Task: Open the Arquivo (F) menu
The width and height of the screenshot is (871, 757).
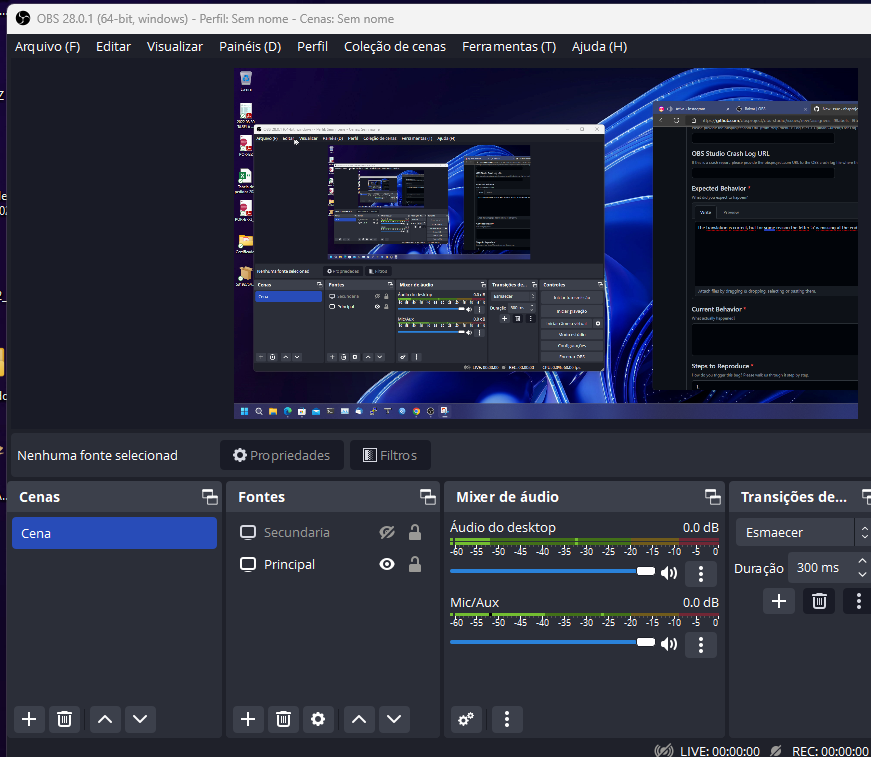Action: tap(48, 47)
